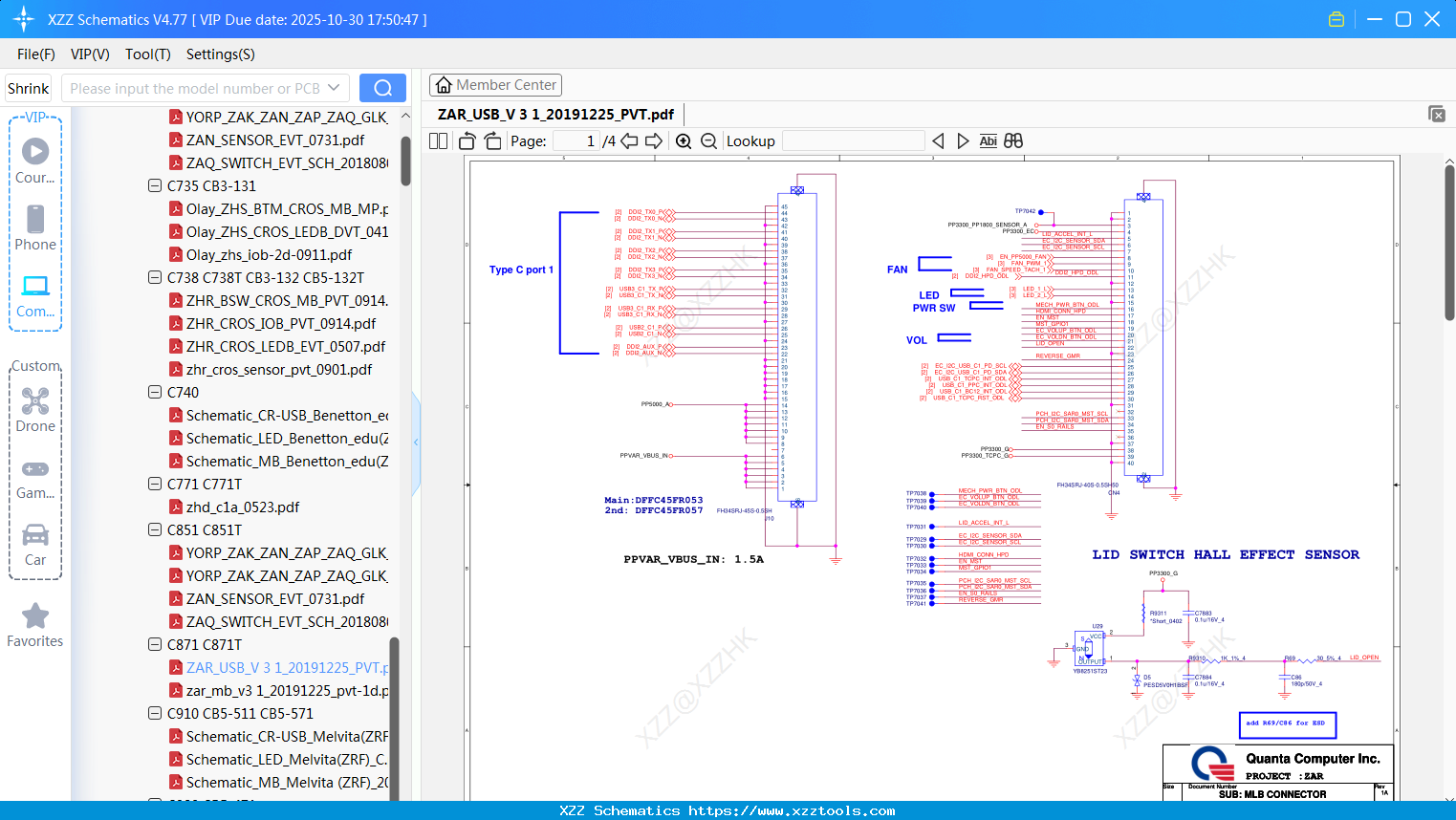Open Favorites from the sidebar

coord(35,626)
